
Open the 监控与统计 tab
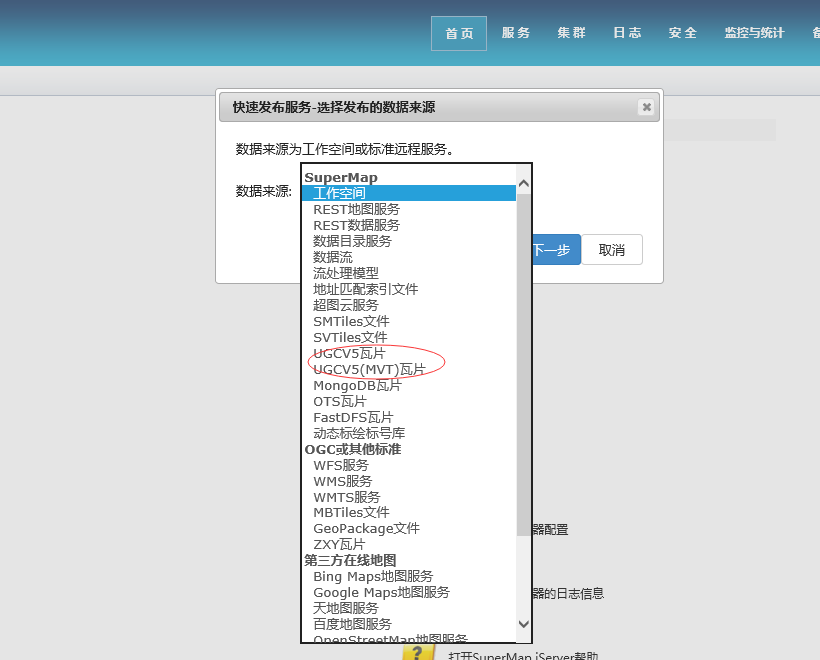pos(754,33)
